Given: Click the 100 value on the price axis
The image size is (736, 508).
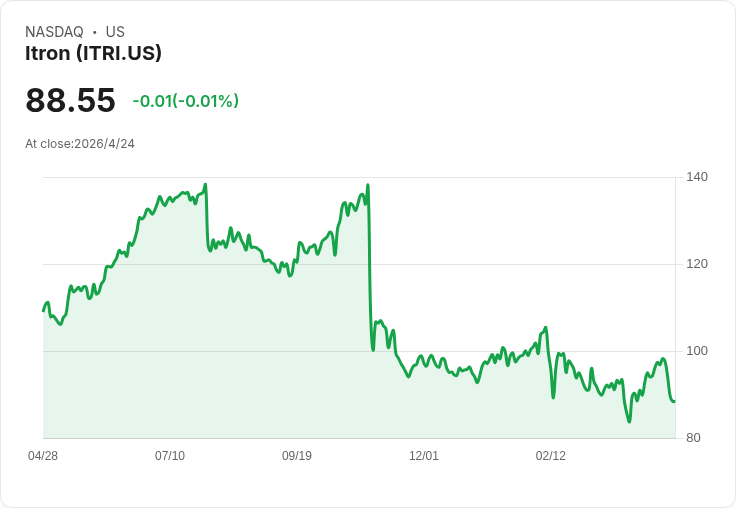Looking at the screenshot, I should [697, 351].
